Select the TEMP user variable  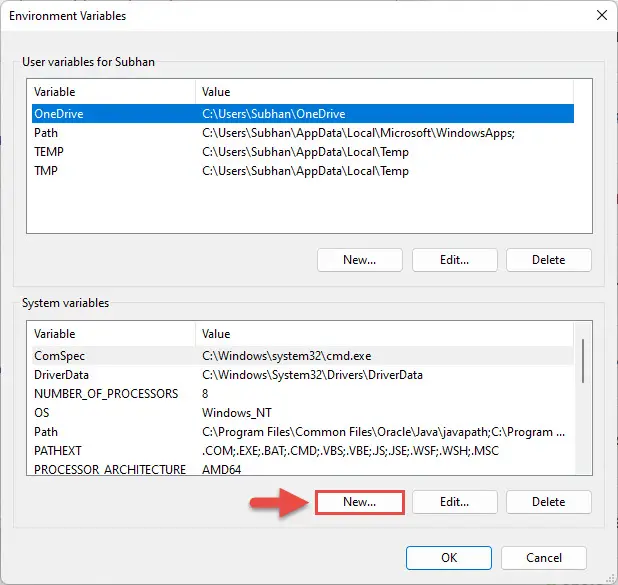pyautogui.click(x=303, y=152)
